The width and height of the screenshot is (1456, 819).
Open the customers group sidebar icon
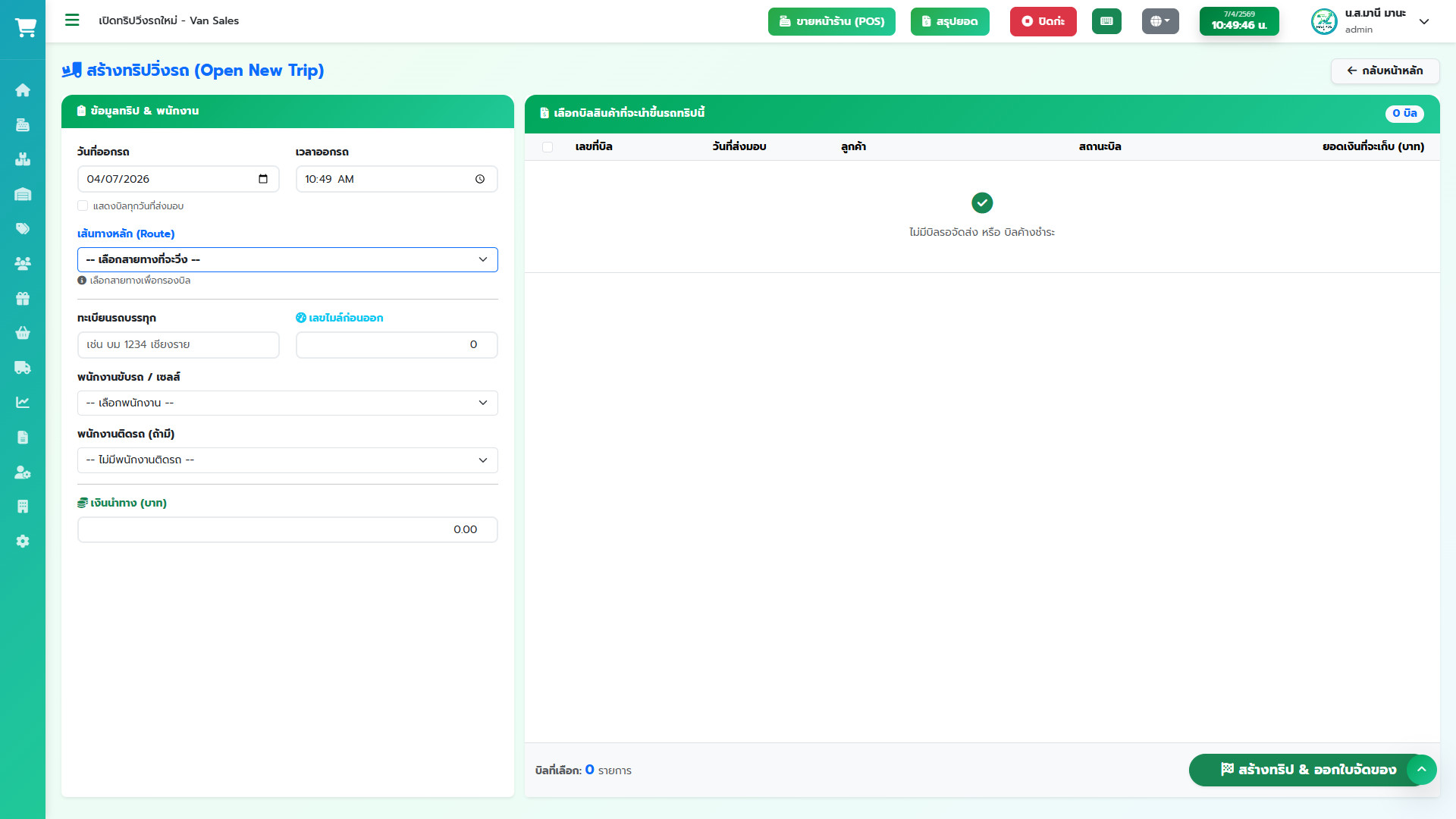pyautogui.click(x=23, y=264)
